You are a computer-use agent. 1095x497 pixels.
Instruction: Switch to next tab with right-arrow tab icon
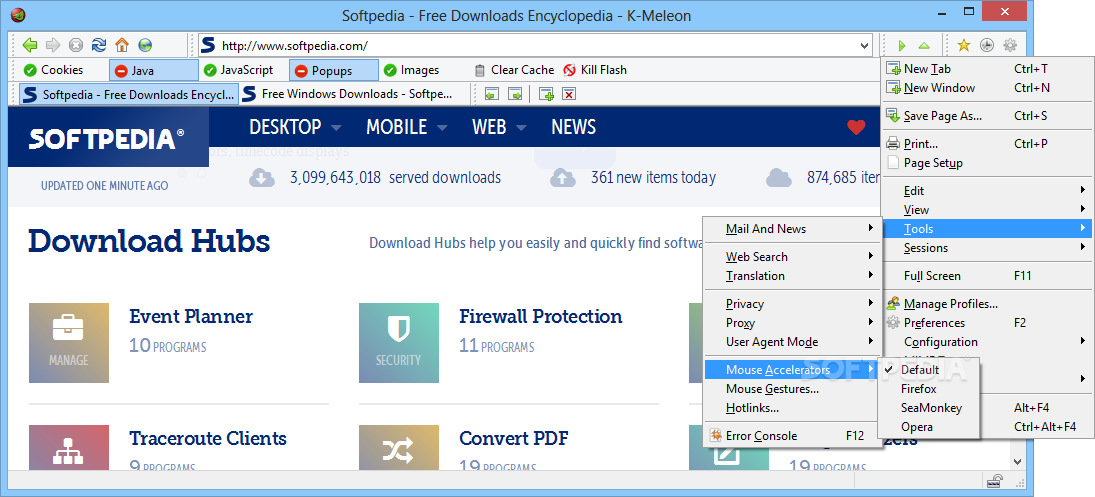515,94
